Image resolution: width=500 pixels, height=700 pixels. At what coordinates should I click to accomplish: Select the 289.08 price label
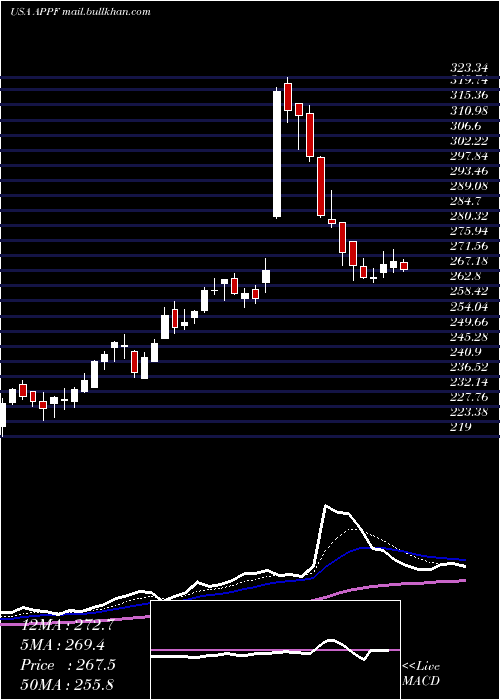tap(469, 186)
